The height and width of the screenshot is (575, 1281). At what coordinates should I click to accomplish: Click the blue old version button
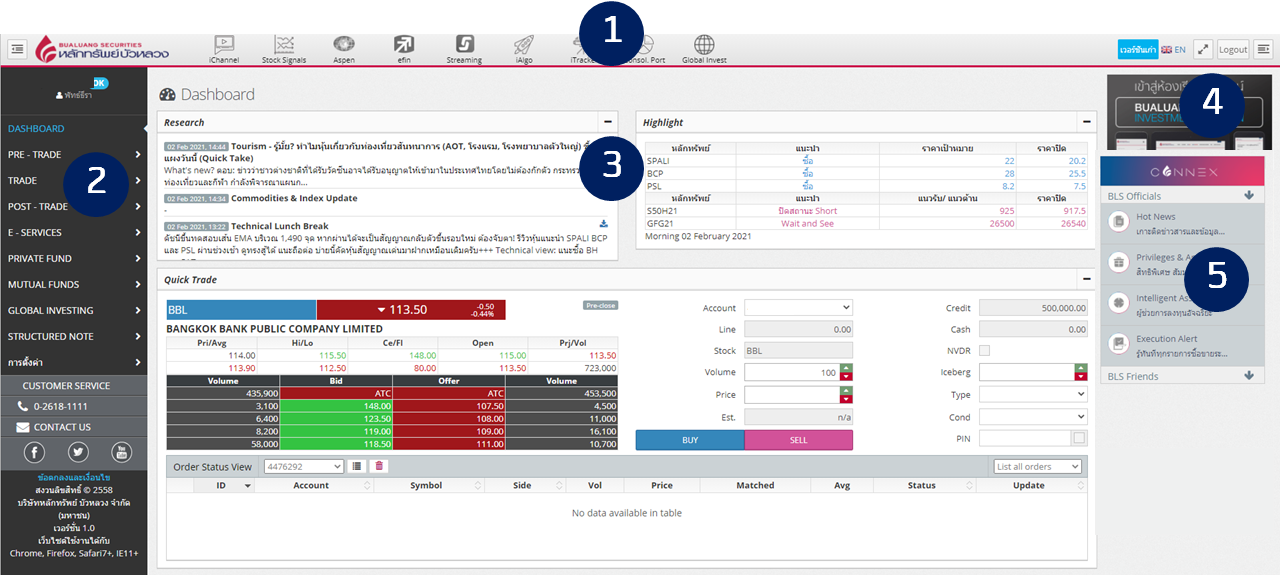[x=1137, y=49]
